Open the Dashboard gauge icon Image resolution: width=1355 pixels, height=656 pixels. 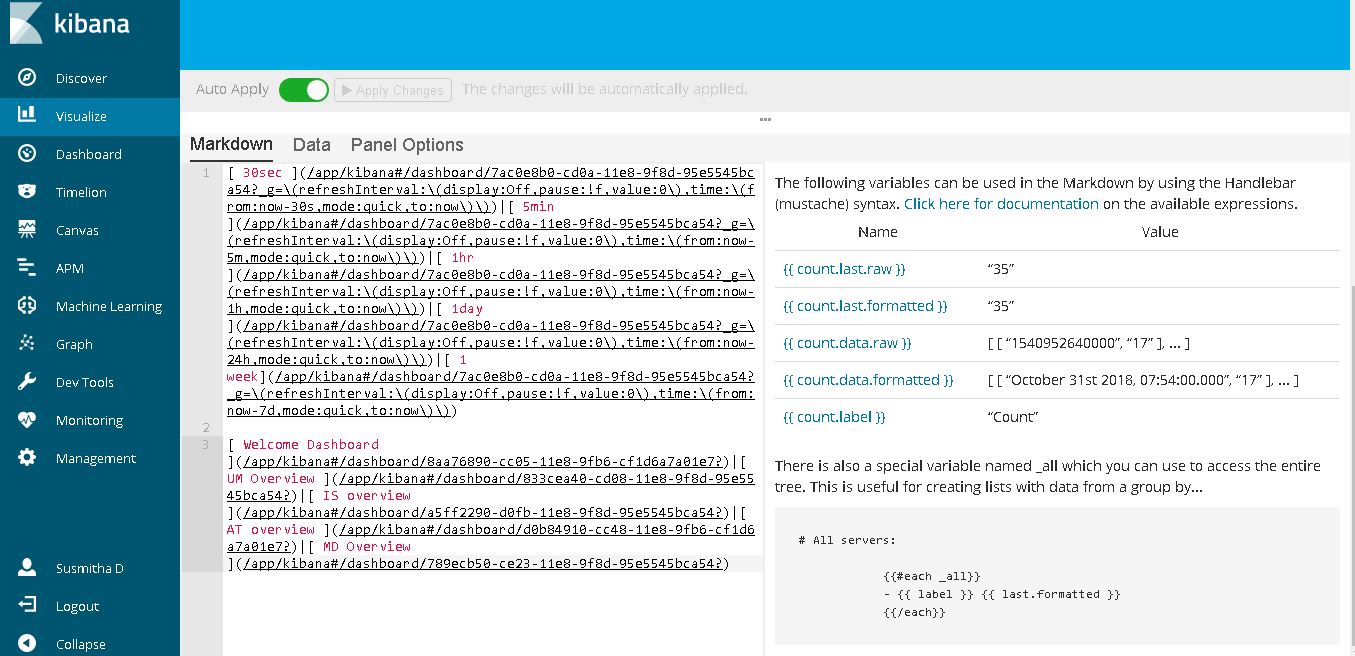coord(27,154)
